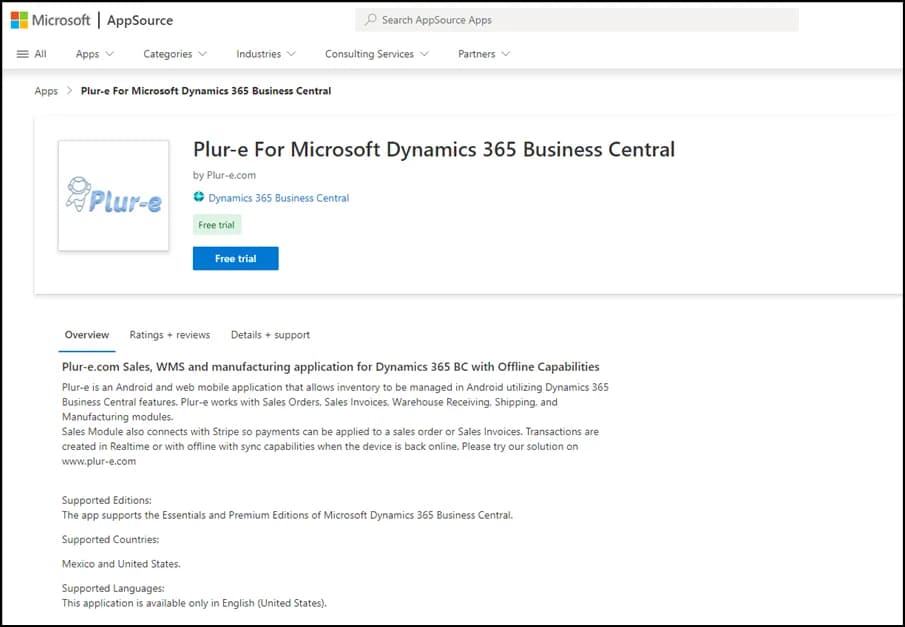The height and width of the screenshot is (627, 905).
Task: Expand the Partners dropdown menu
Action: point(484,54)
